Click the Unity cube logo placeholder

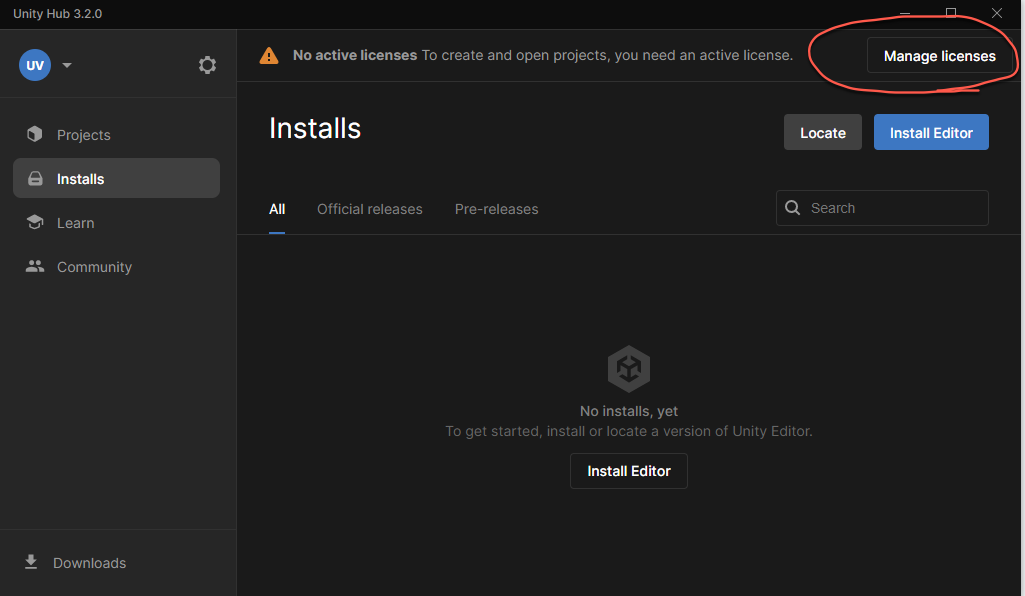click(x=629, y=369)
